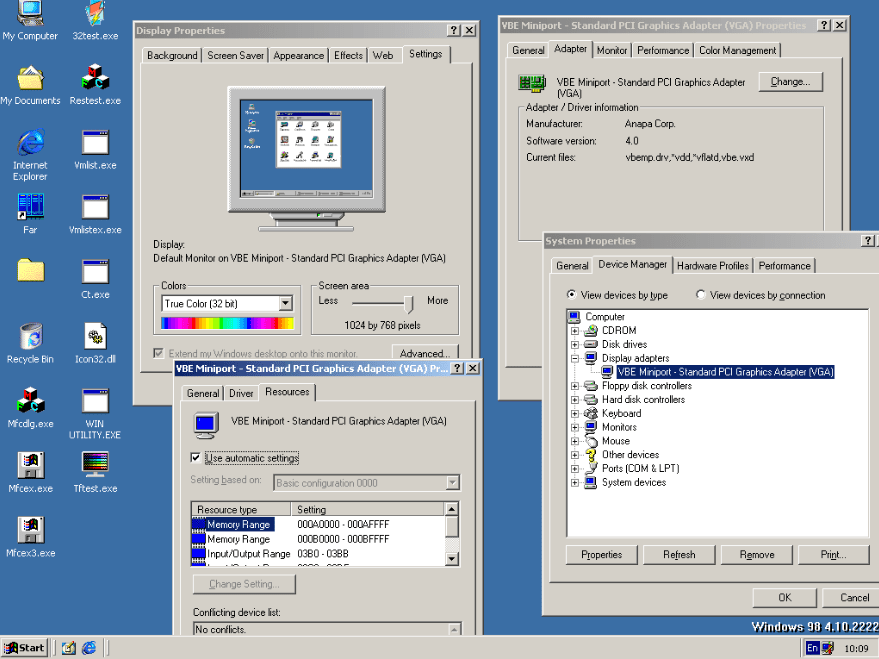Switch to Driver tab in VBE Miniport dialog

click(x=241, y=393)
